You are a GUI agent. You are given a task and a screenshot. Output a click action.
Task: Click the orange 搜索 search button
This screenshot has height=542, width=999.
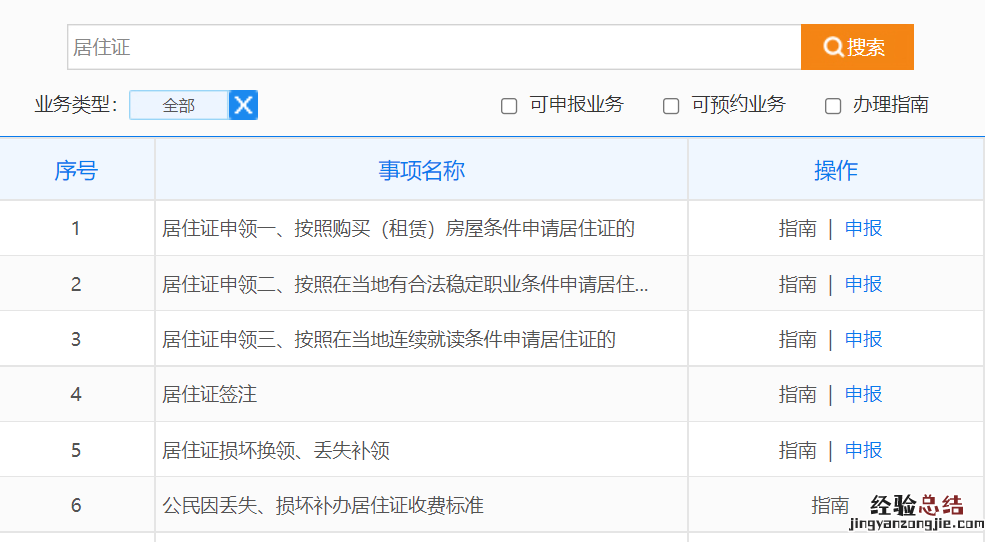coord(856,47)
